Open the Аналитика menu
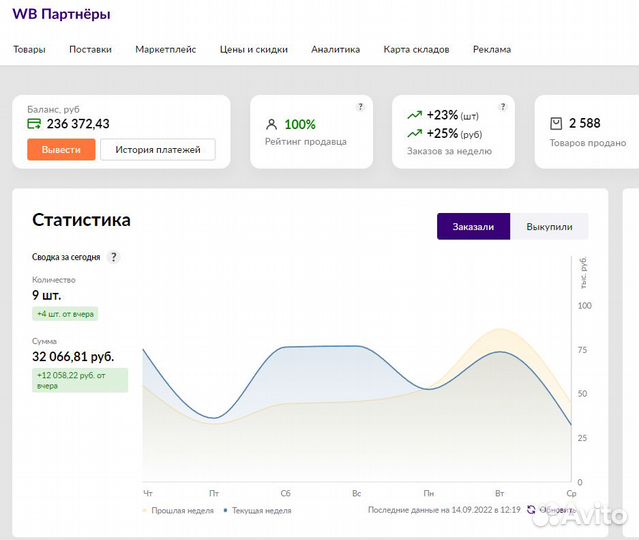Screen dimensions: 639x540 point(335,49)
